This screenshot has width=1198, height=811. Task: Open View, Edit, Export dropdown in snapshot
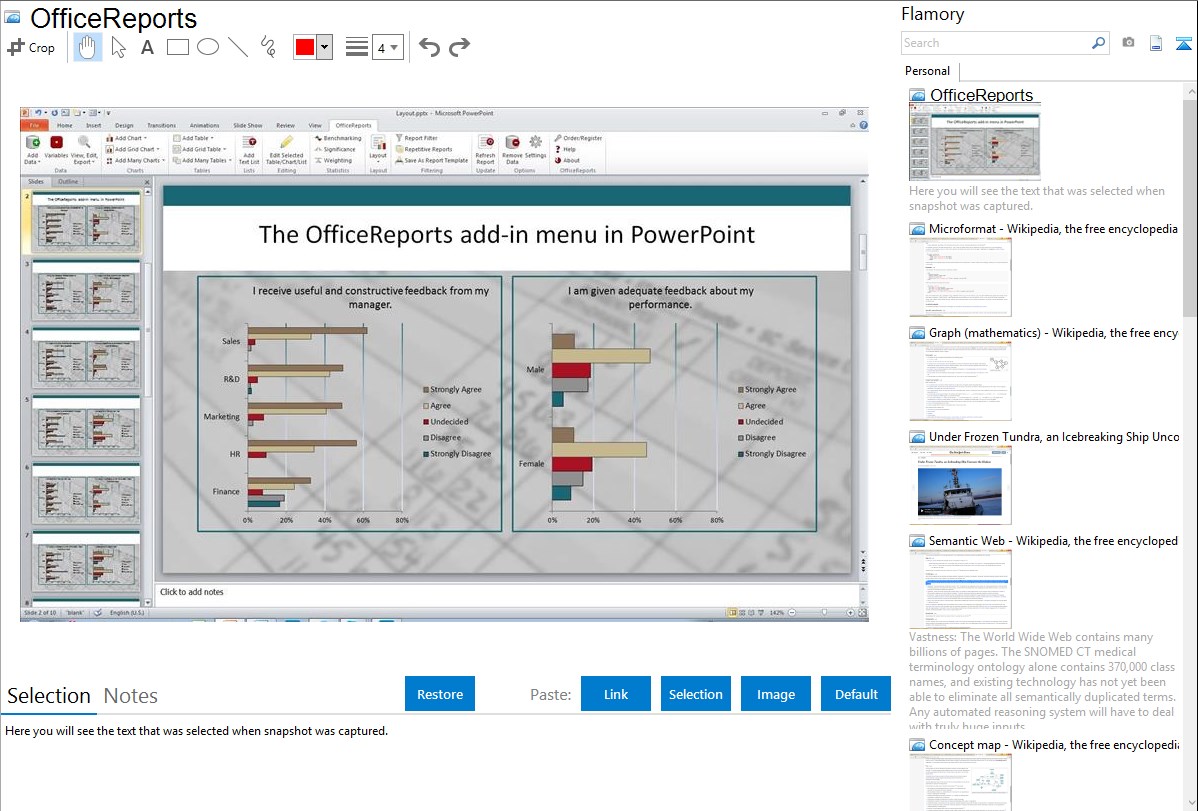pyautogui.click(x=83, y=150)
